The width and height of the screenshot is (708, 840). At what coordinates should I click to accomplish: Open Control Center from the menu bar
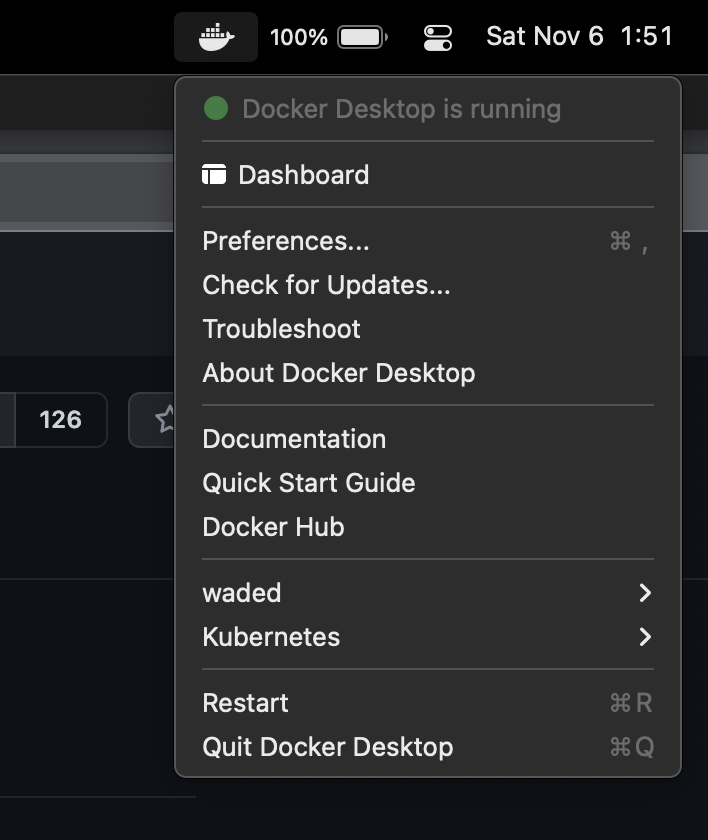[x=438, y=36]
